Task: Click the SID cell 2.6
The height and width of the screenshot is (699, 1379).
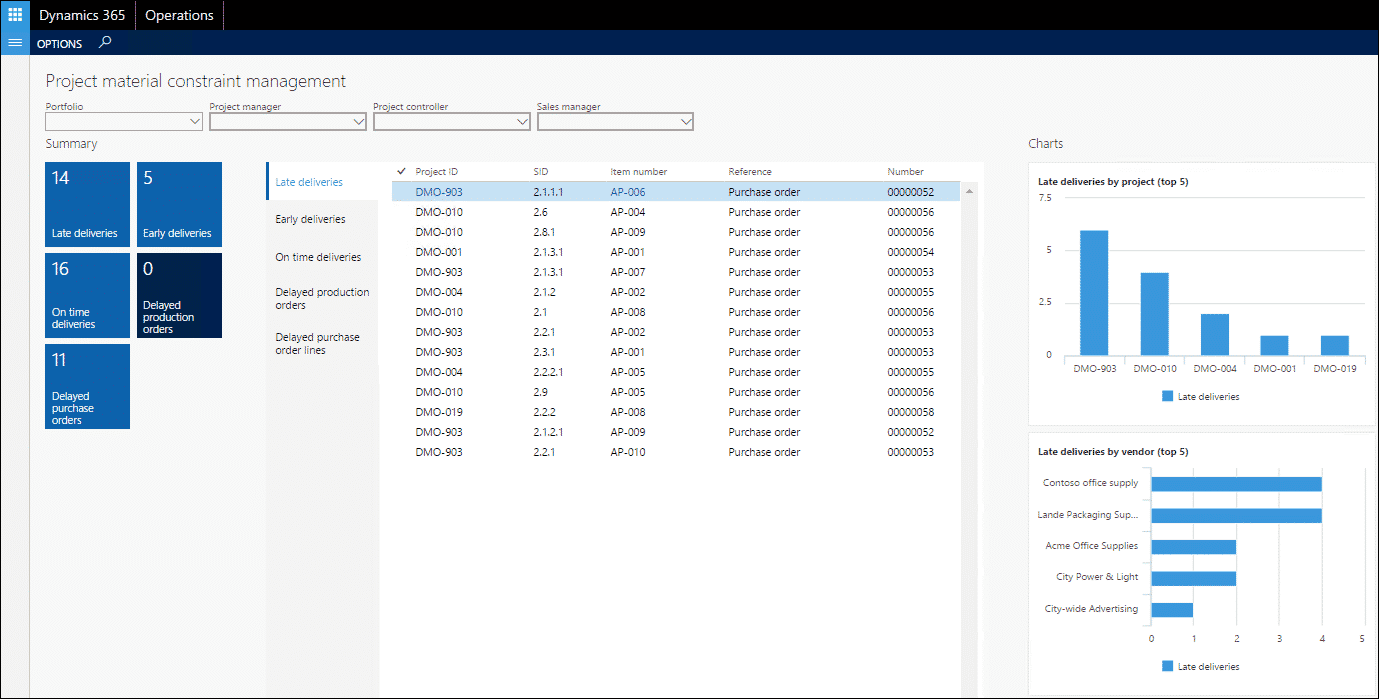Action: click(541, 212)
